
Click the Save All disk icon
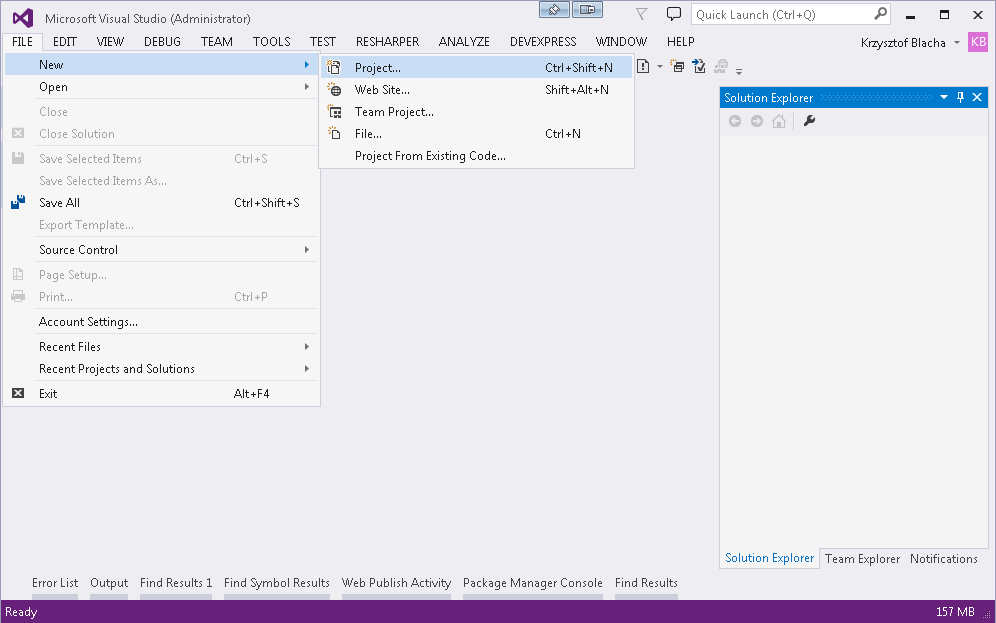[x=18, y=203]
